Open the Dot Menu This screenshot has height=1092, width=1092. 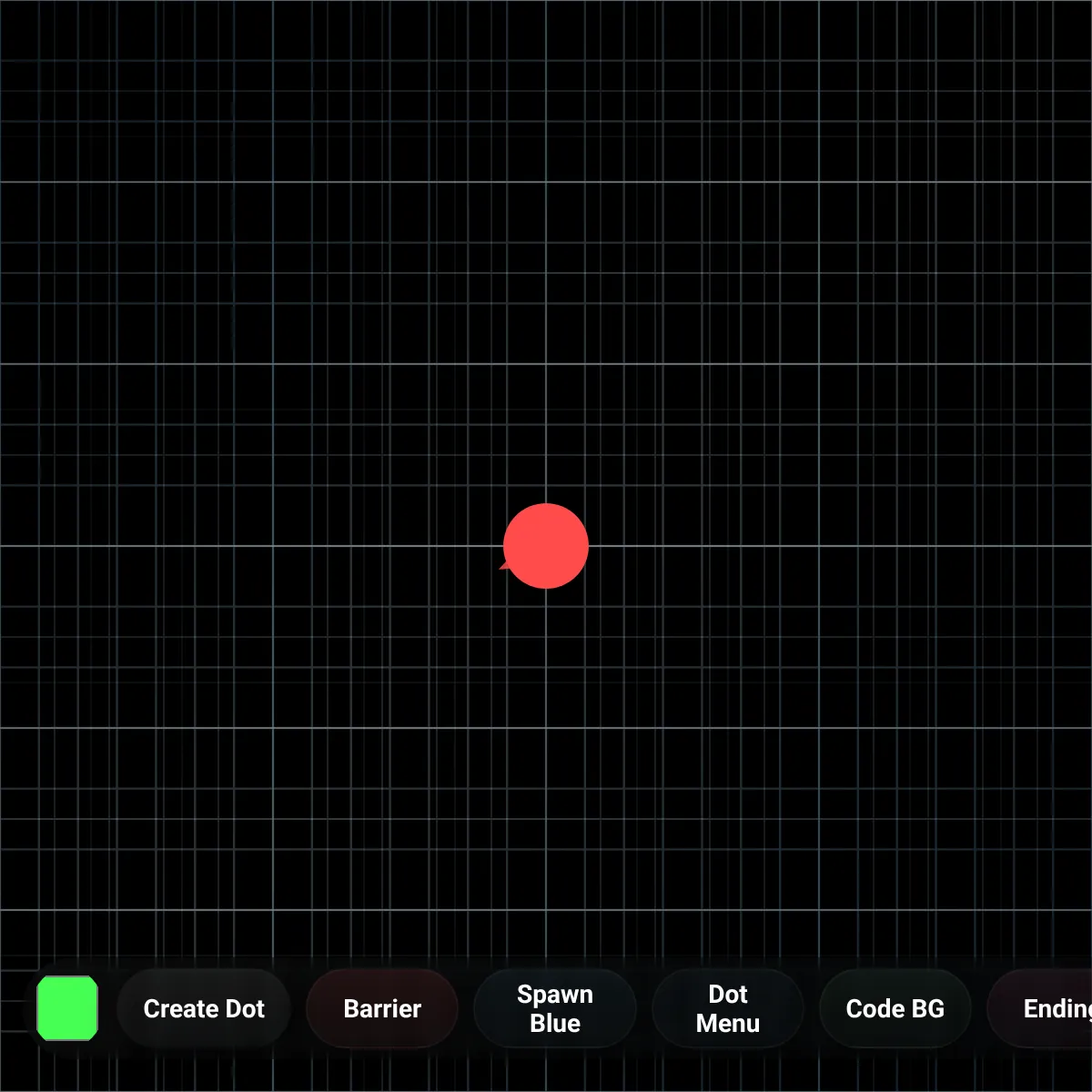728,1008
